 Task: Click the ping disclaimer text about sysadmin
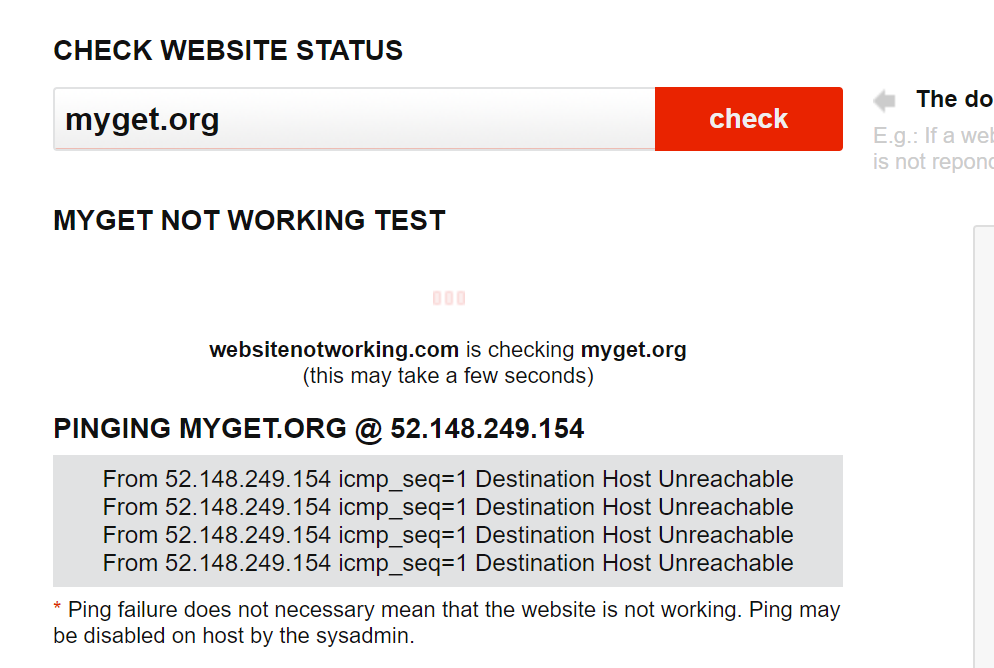[446, 622]
